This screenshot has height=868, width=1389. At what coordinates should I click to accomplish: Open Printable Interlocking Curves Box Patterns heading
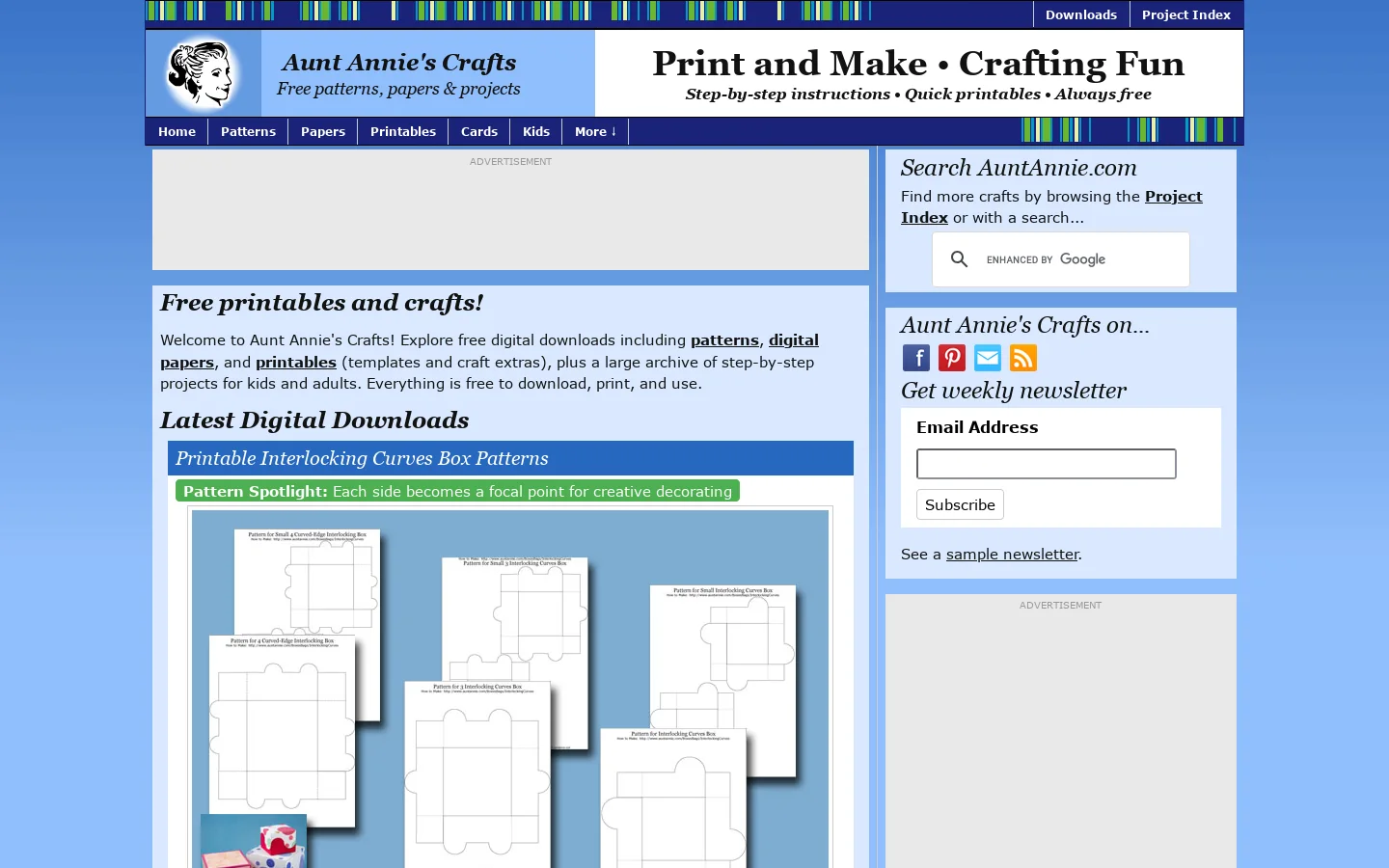[x=362, y=458]
